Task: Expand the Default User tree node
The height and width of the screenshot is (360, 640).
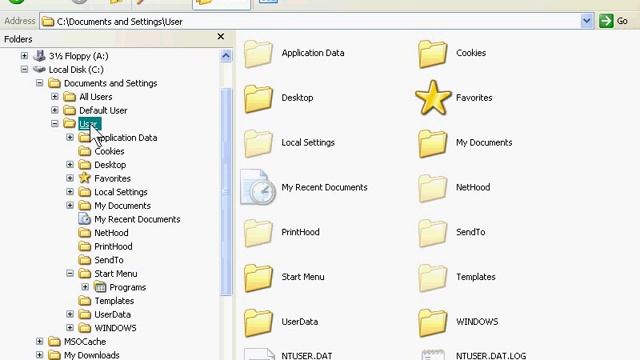Action: point(55,110)
